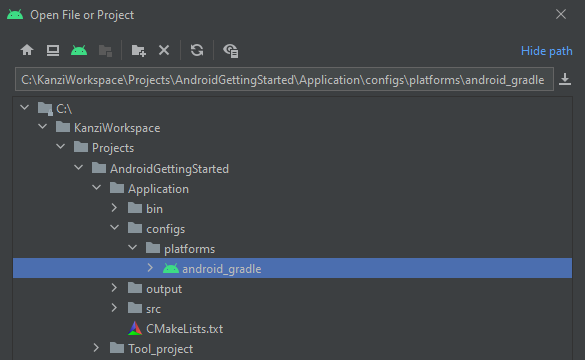Viewport: 585px width, 360px height.
Task: Jump to Desktop directory icon
Action: (x=53, y=50)
